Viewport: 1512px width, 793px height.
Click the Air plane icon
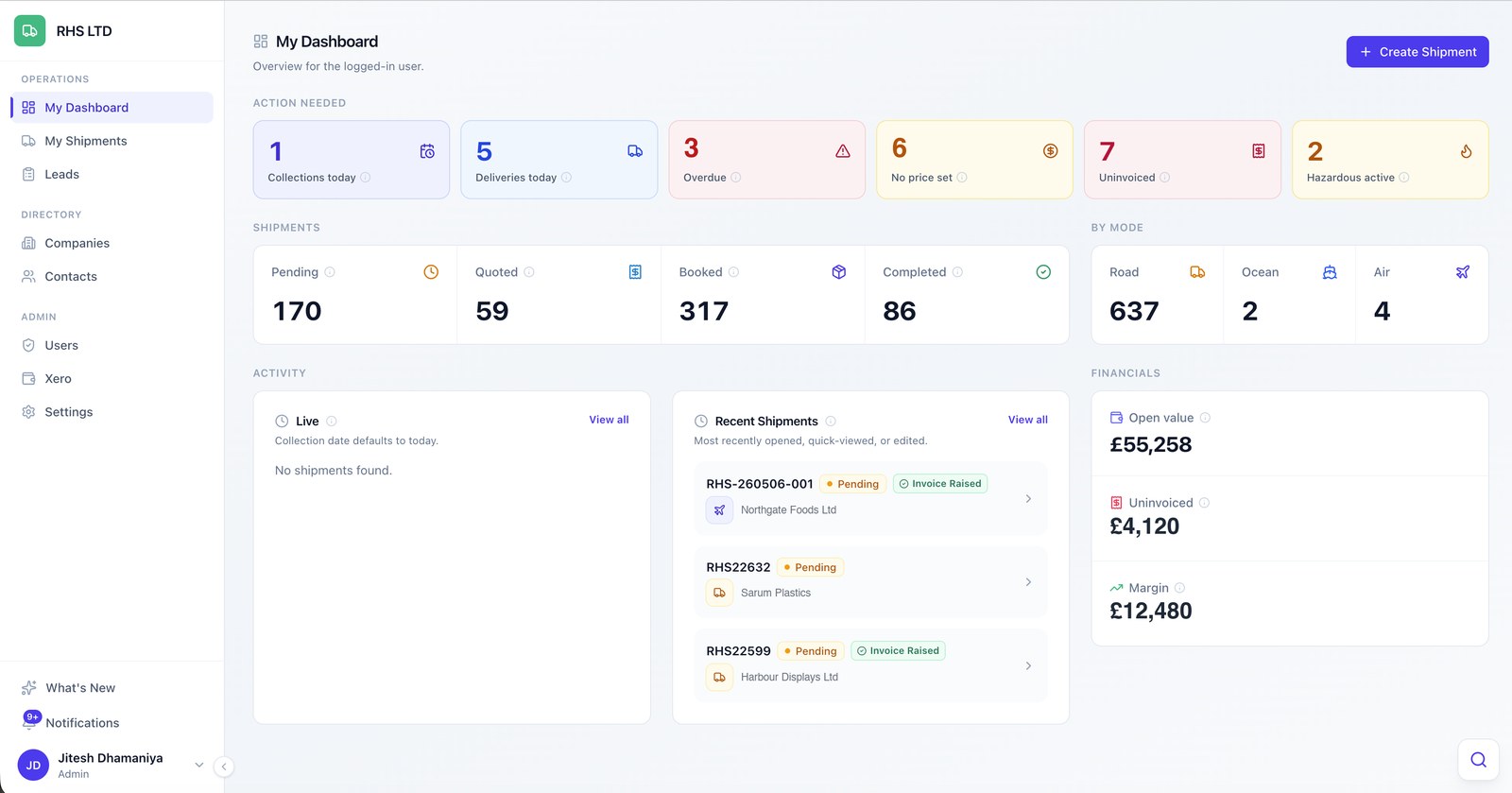(1463, 272)
